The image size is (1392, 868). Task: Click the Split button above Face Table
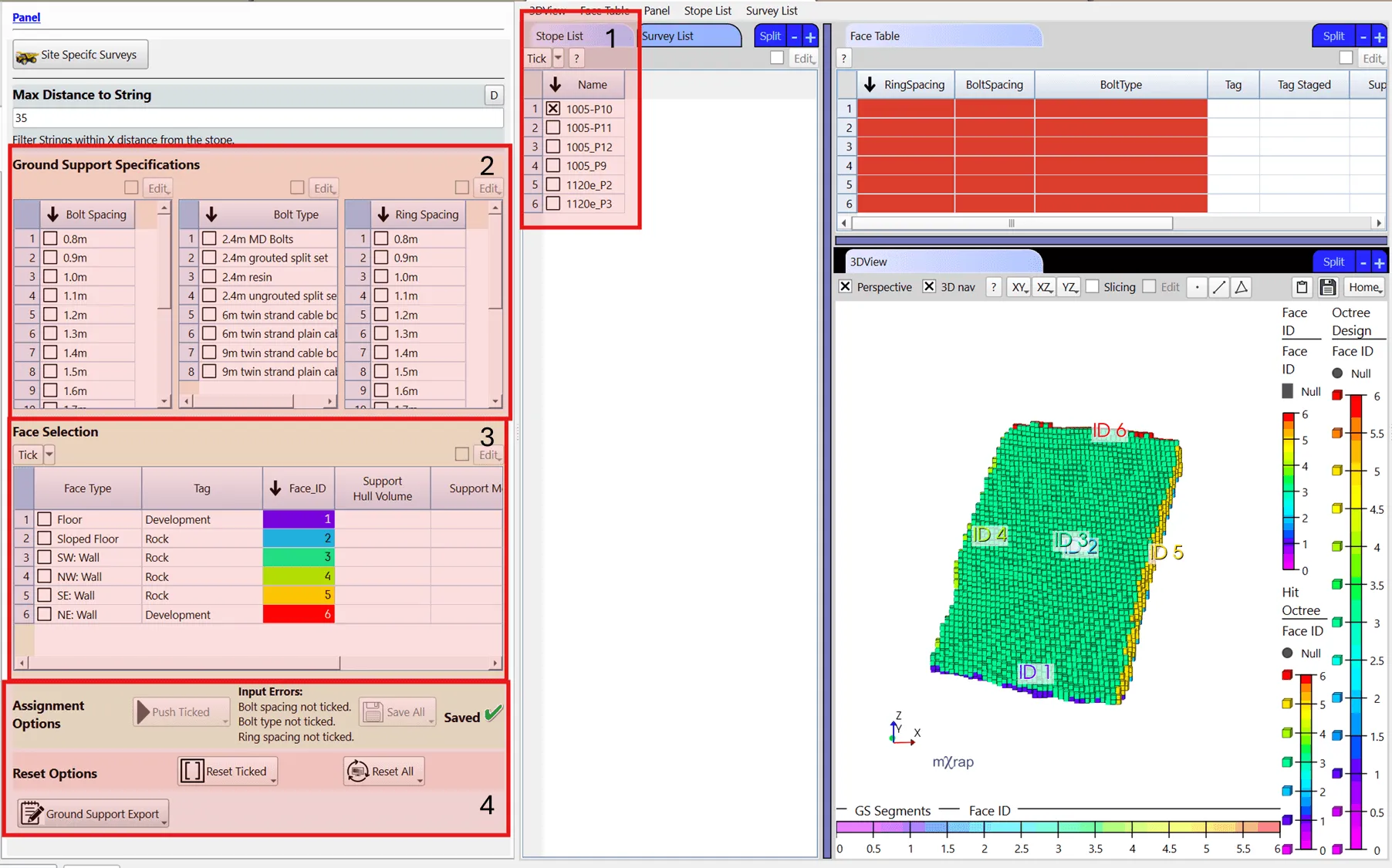point(1333,35)
